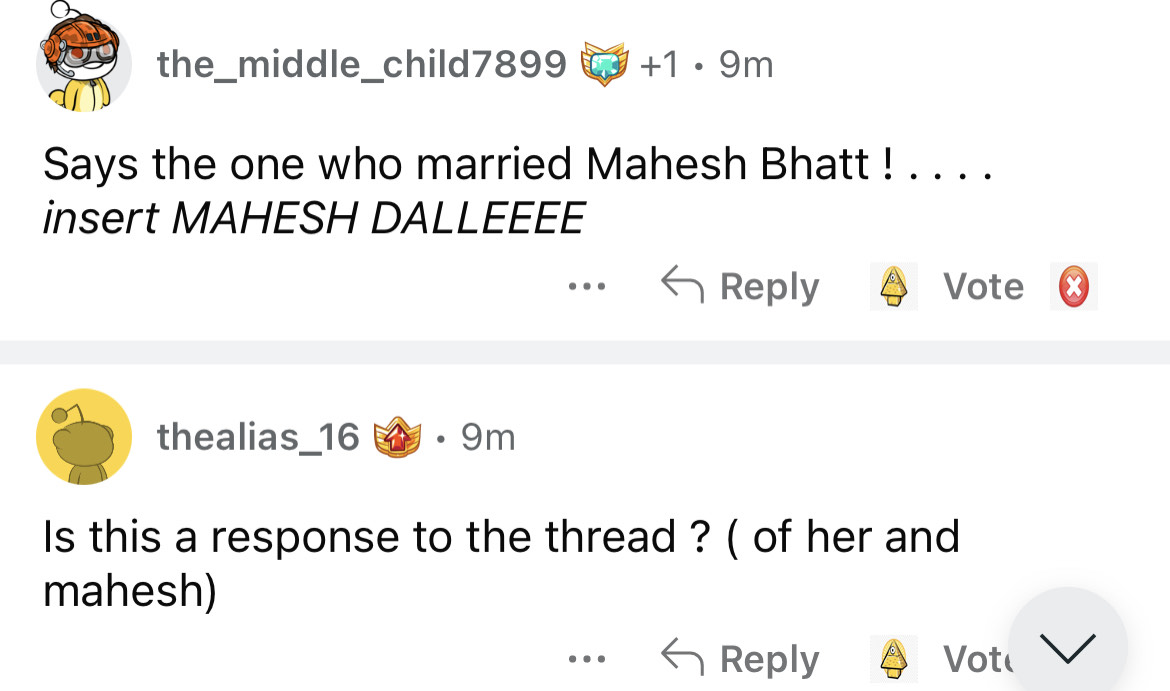Open the_middle_child7899 username profile link
Screen dimensions: 1170x691
[361, 65]
